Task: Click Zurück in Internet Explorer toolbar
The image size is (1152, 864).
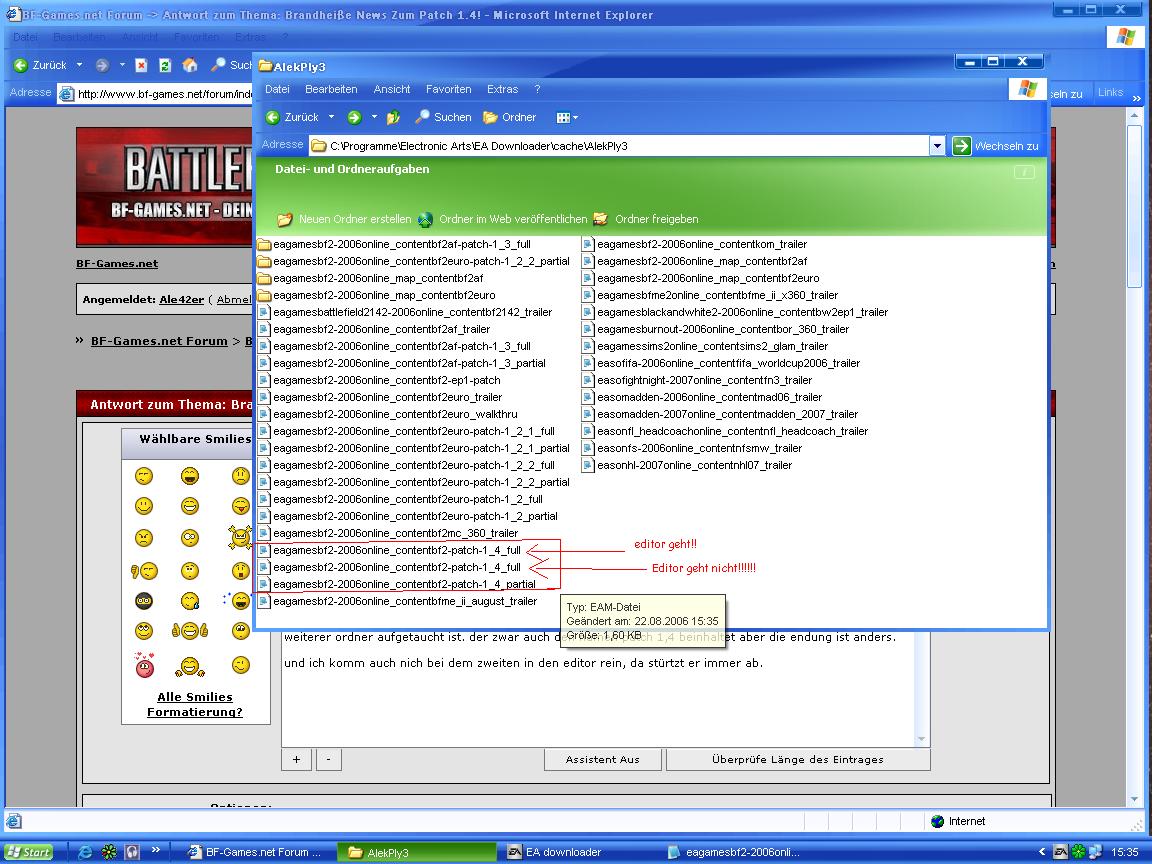Action: click(40, 65)
